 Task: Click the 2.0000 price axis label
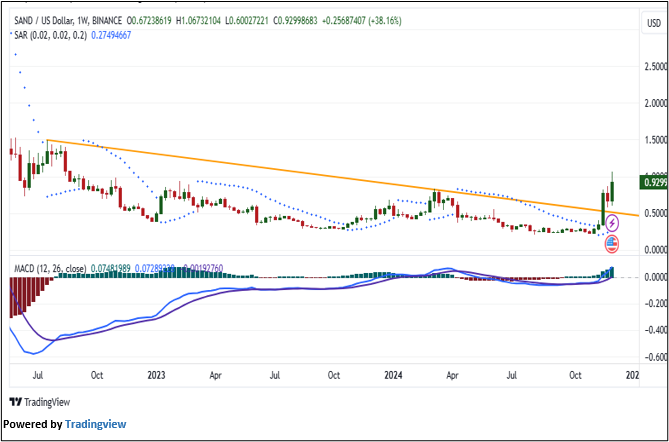coord(656,104)
